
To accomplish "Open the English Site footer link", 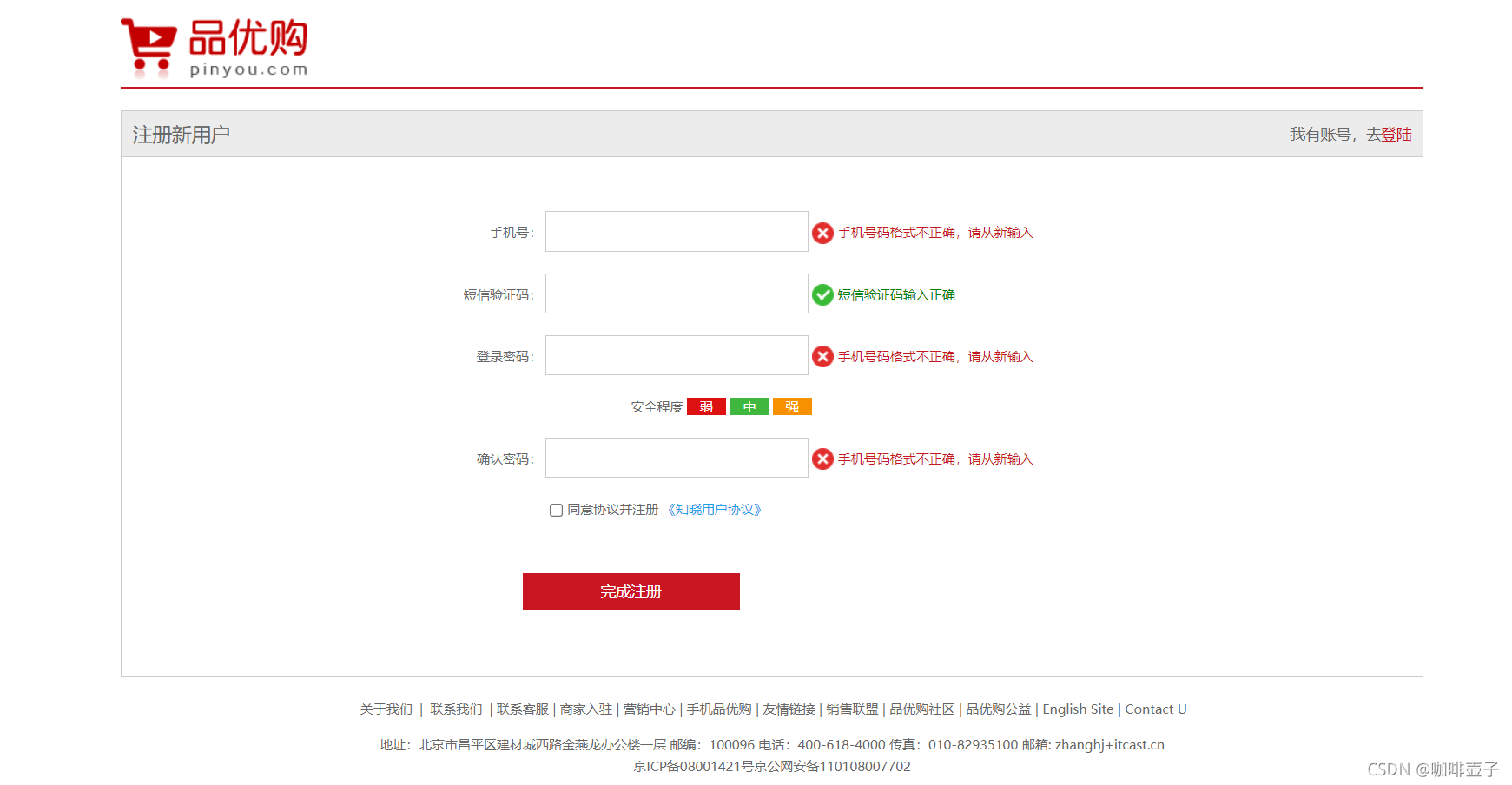I will click(x=1078, y=709).
